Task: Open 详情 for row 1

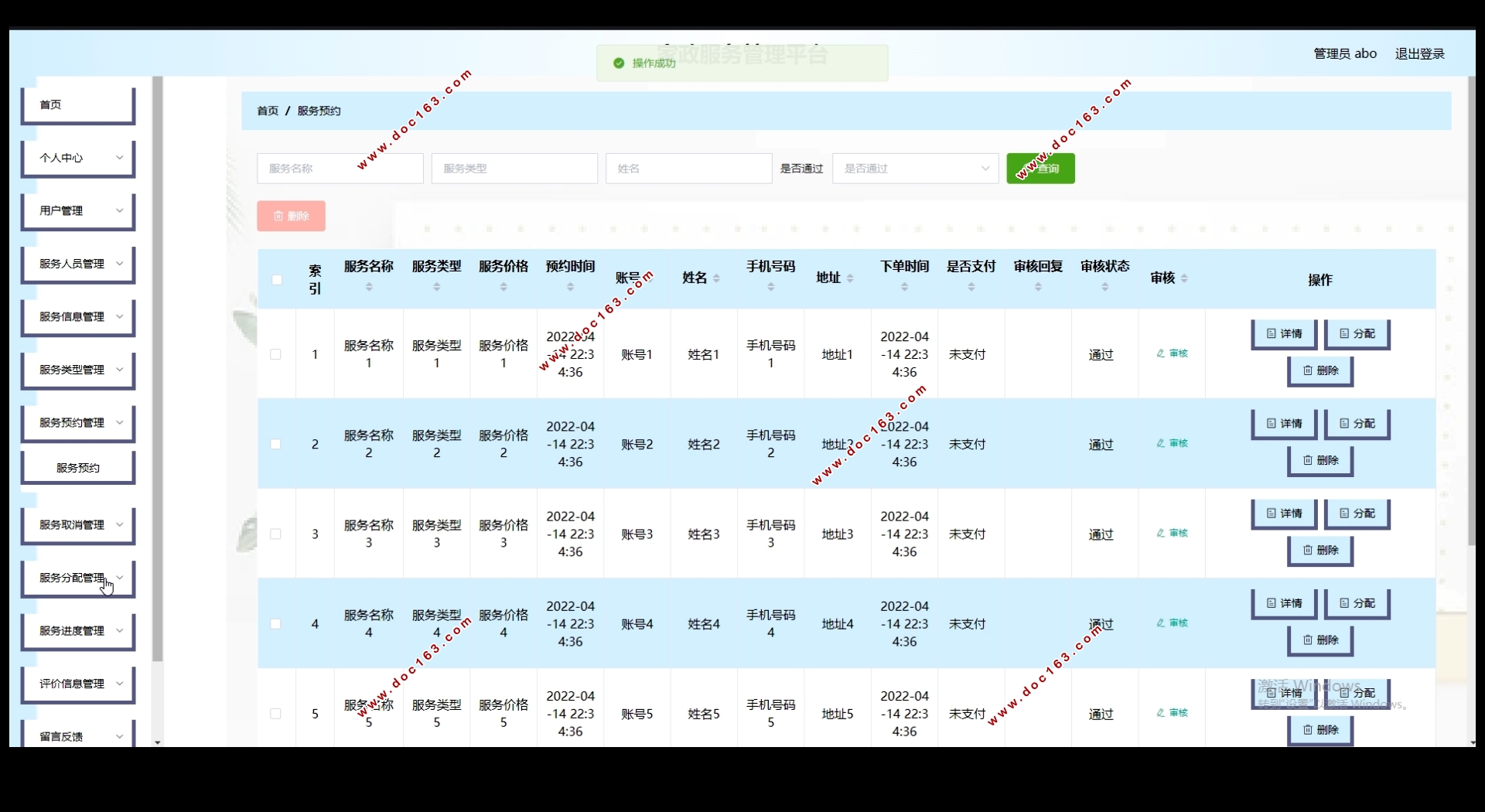Action: pyautogui.click(x=1284, y=334)
